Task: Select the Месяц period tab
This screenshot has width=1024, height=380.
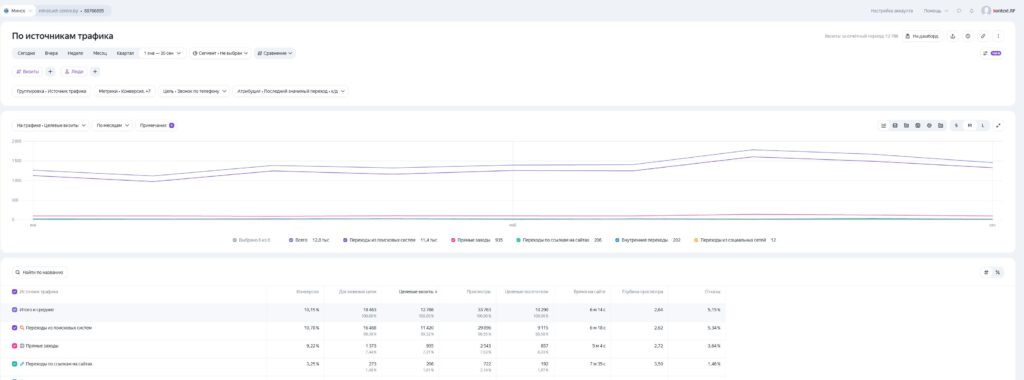Action: (x=100, y=54)
